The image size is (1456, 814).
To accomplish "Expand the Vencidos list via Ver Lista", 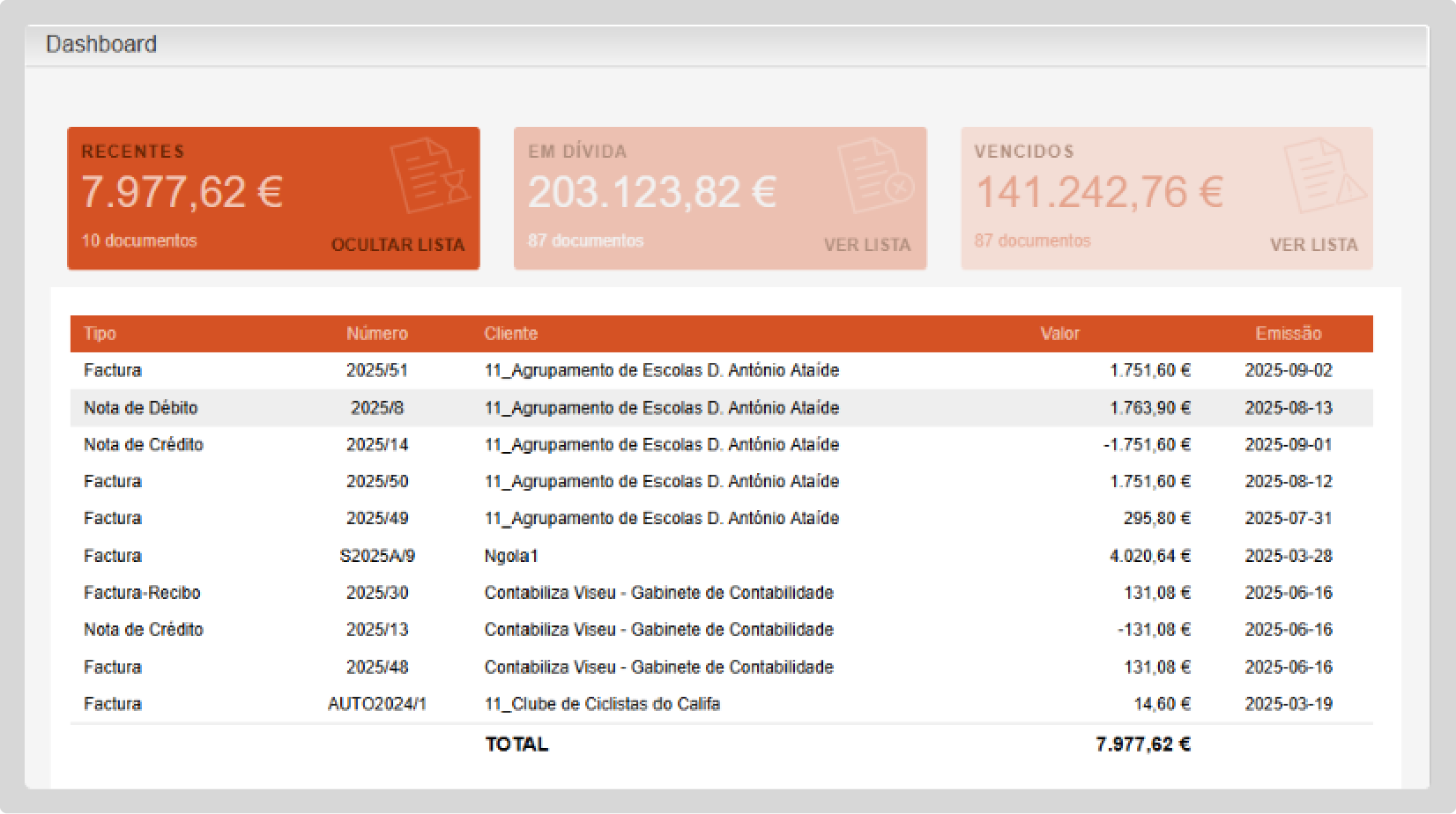I will 1313,245.
